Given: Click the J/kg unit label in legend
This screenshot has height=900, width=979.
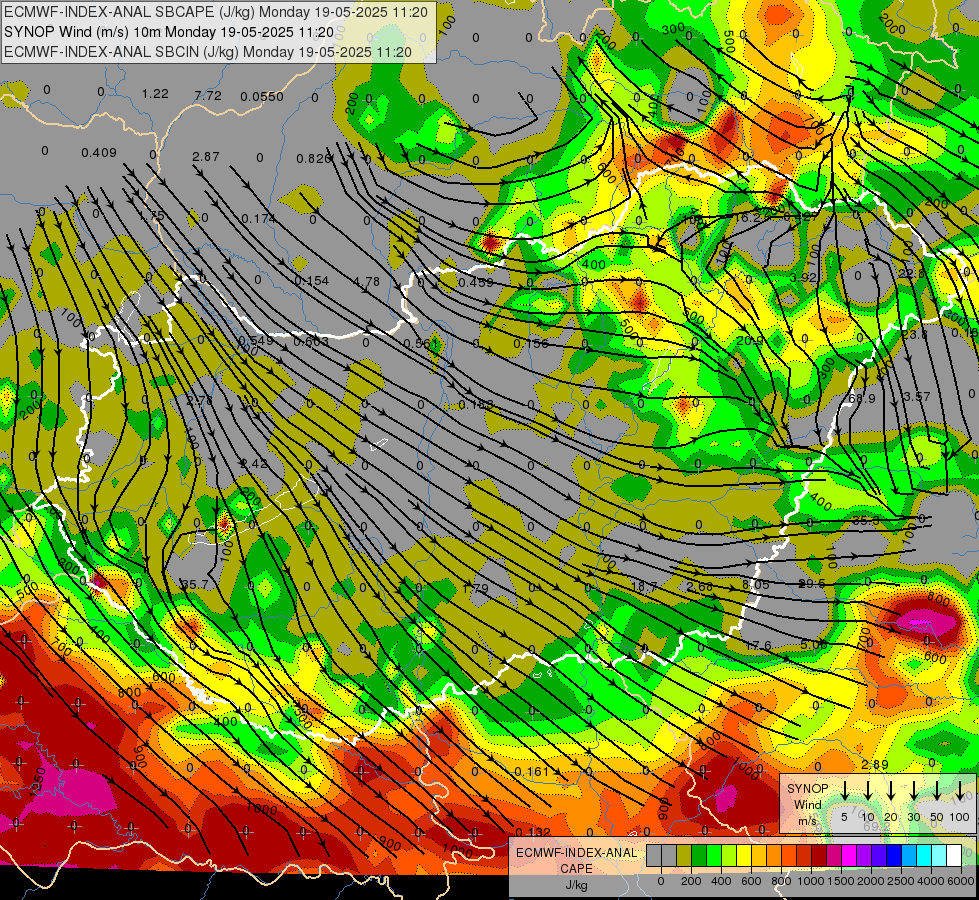Looking at the screenshot, I should (x=576, y=885).
